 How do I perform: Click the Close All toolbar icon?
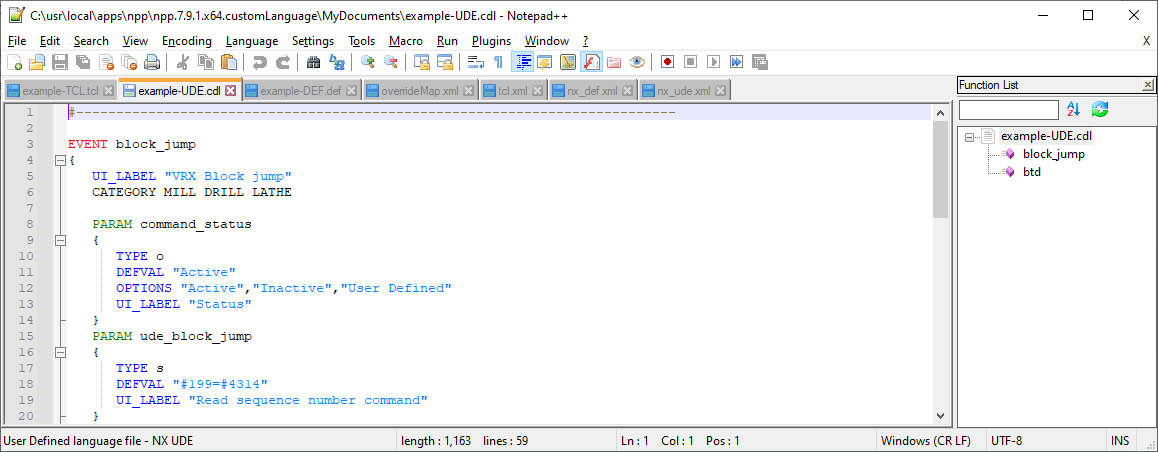point(129,62)
